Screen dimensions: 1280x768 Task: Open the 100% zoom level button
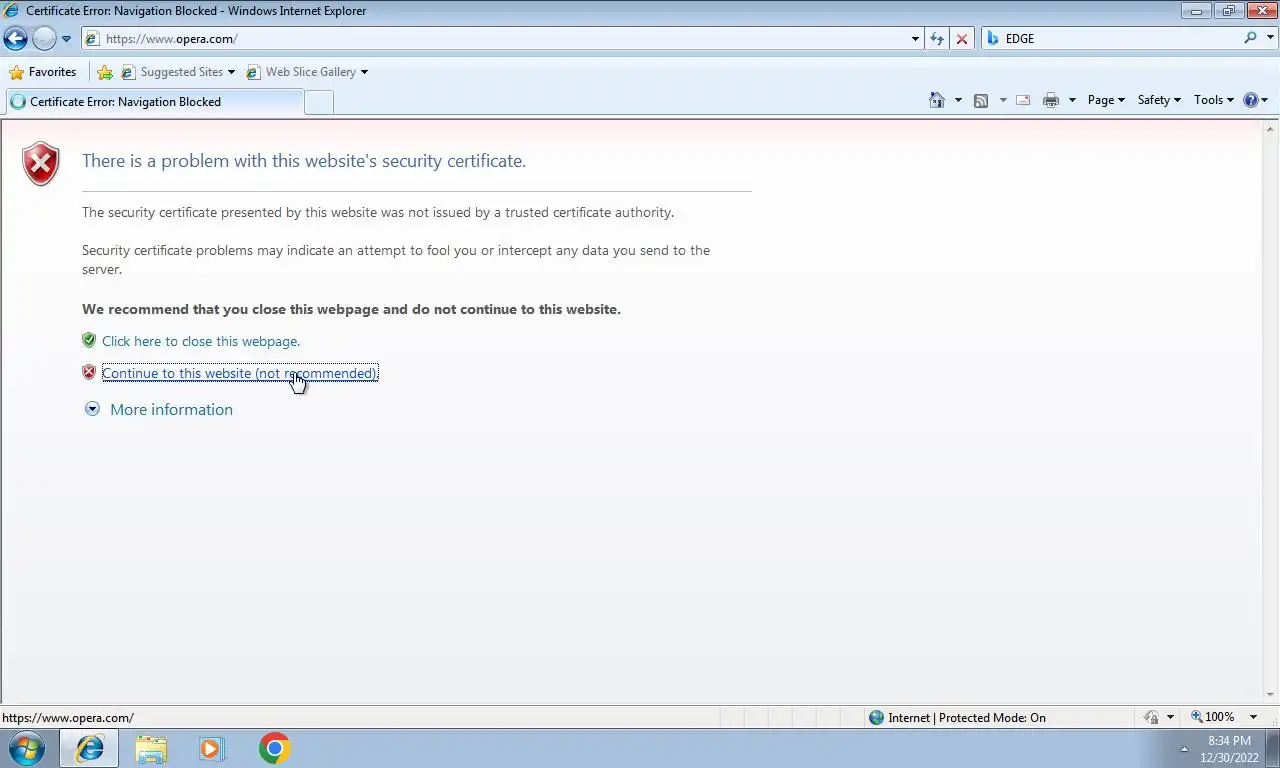[x=1213, y=717]
